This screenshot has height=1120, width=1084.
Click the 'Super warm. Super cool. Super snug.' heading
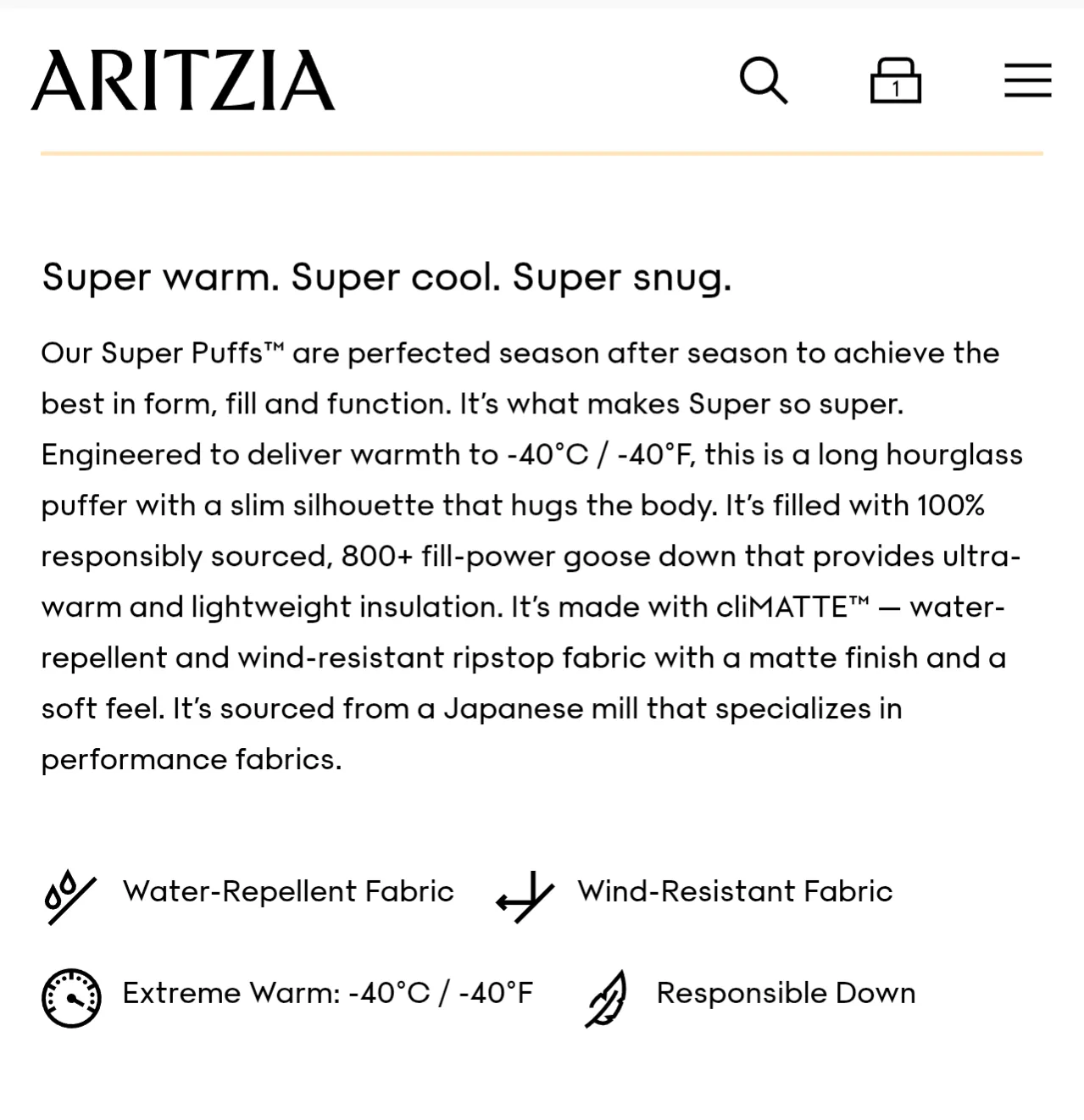pos(386,277)
